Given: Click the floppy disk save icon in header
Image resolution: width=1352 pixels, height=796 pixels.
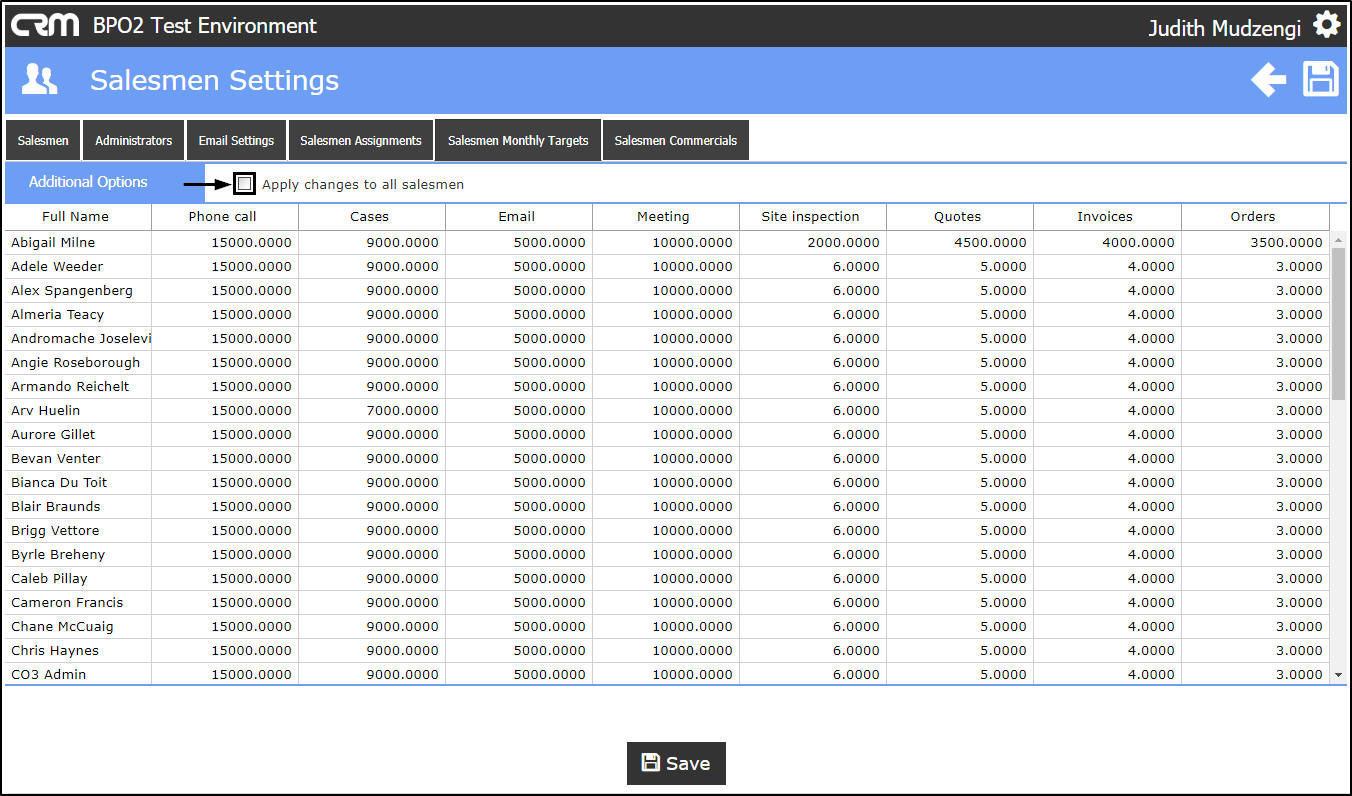Looking at the screenshot, I should (x=1320, y=80).
